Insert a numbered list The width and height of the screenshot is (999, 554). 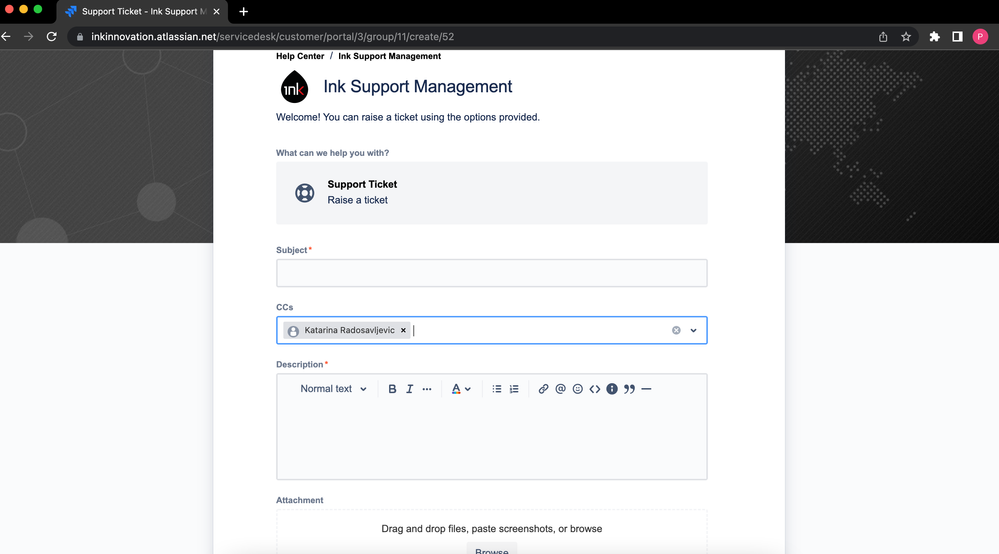pos(514,389)
